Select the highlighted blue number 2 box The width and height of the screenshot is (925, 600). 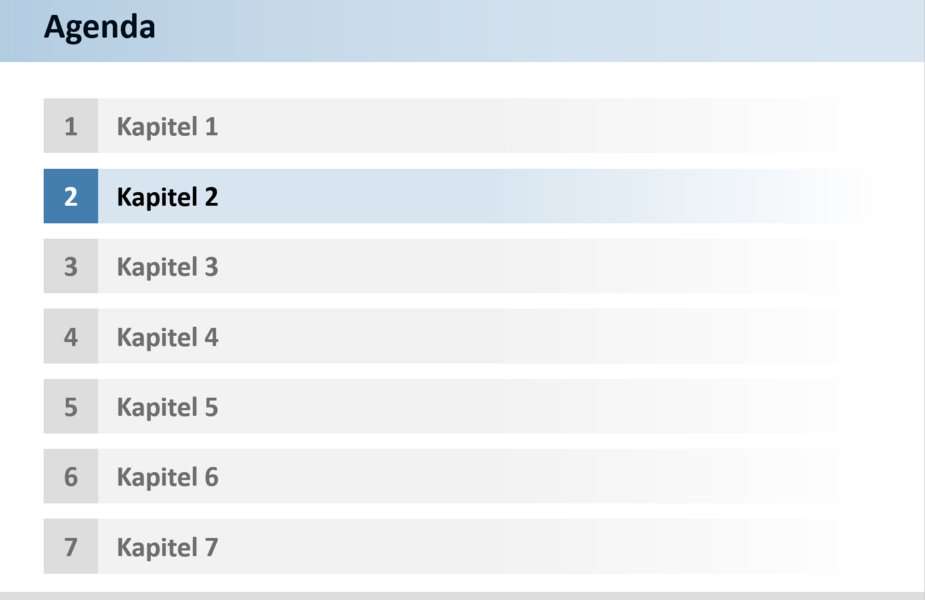71,196
